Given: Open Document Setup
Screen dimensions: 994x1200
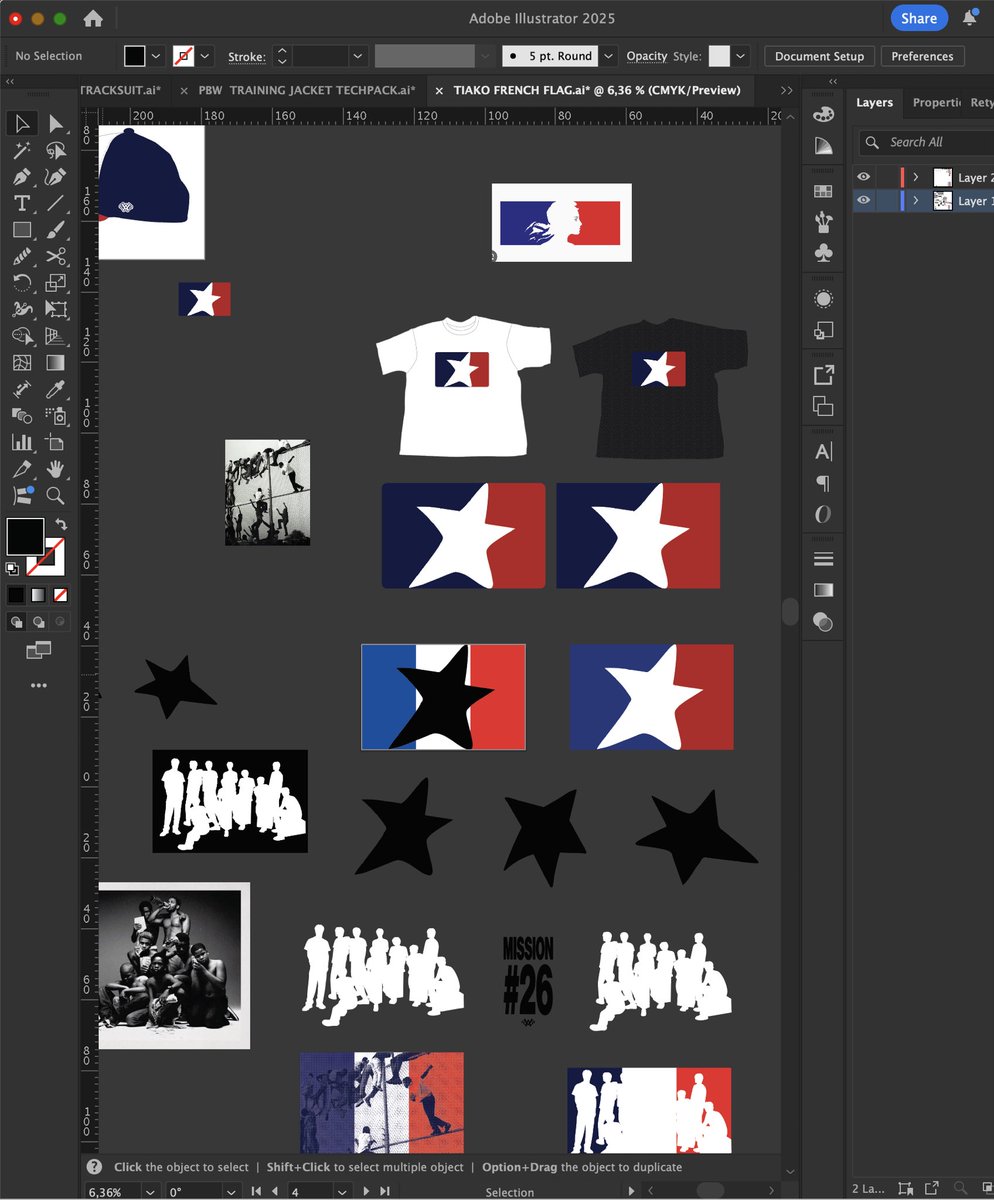Looking at the screenshot, I should (819, 56).
